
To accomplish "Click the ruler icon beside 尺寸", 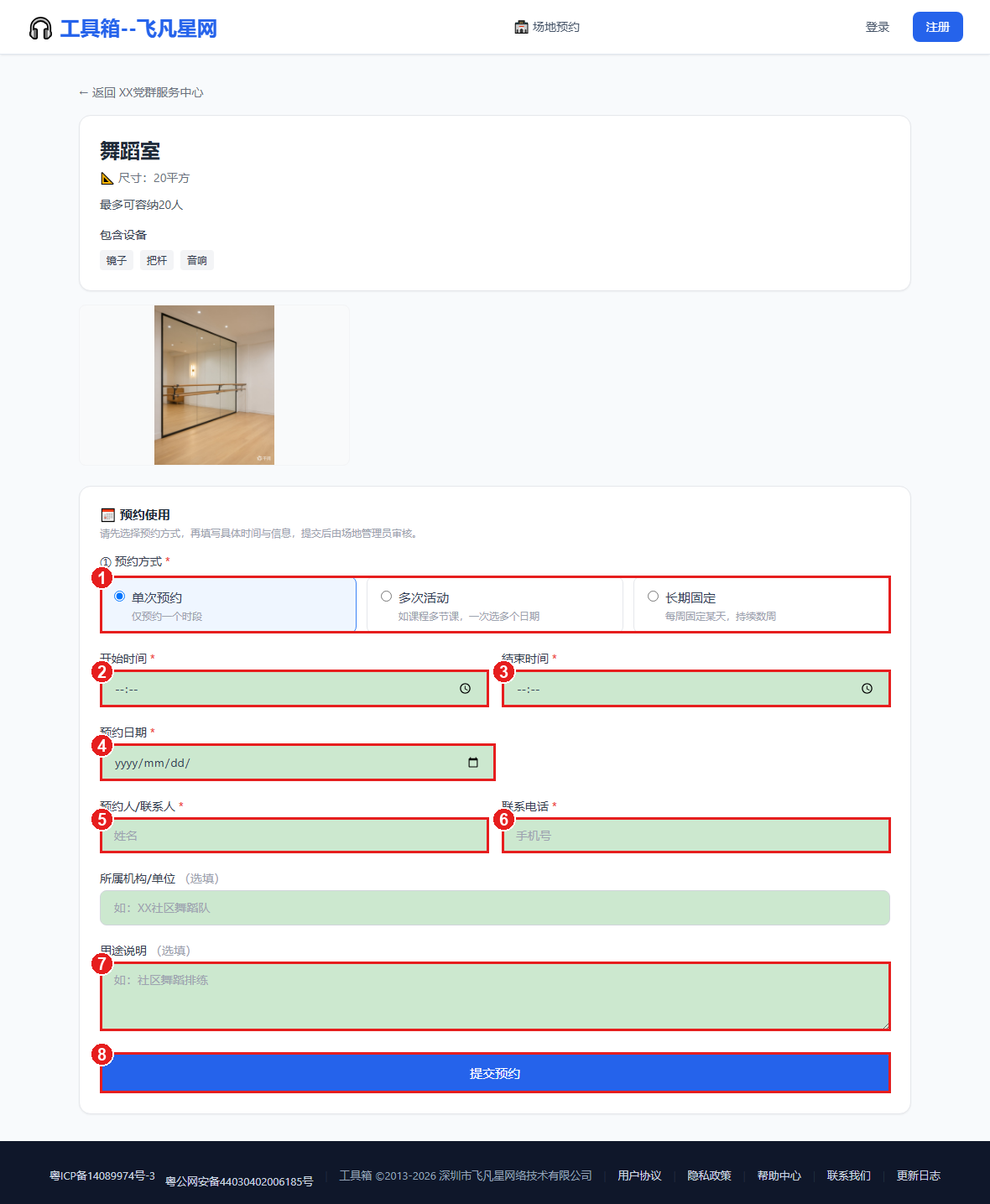I will (107, 178).
